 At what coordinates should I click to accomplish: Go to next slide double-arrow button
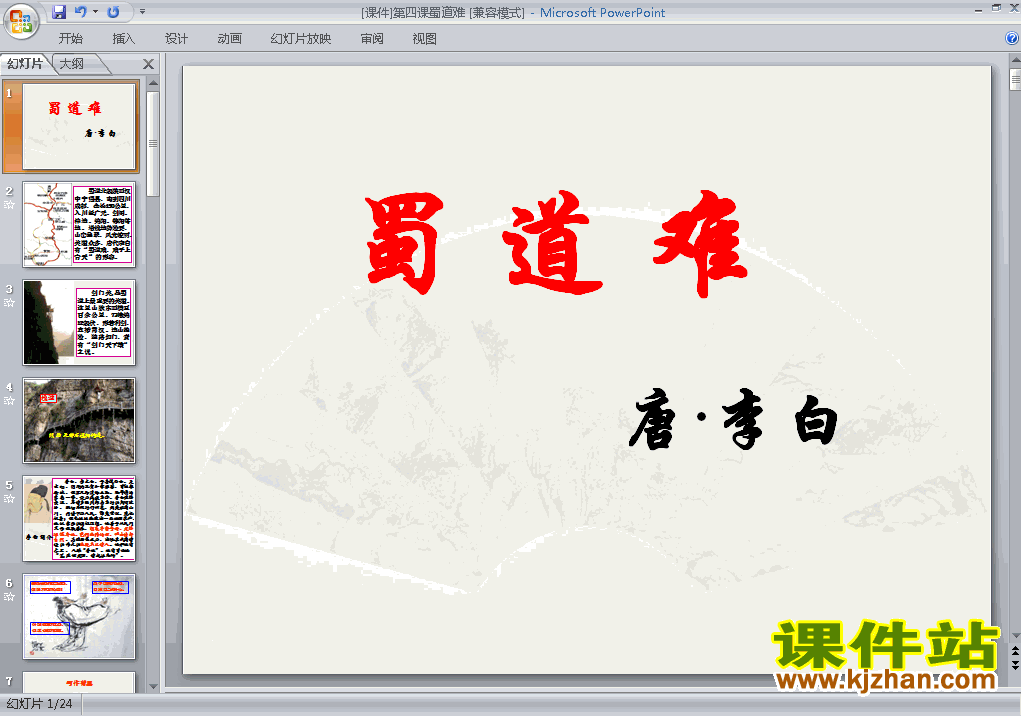tap(1015, 665)
